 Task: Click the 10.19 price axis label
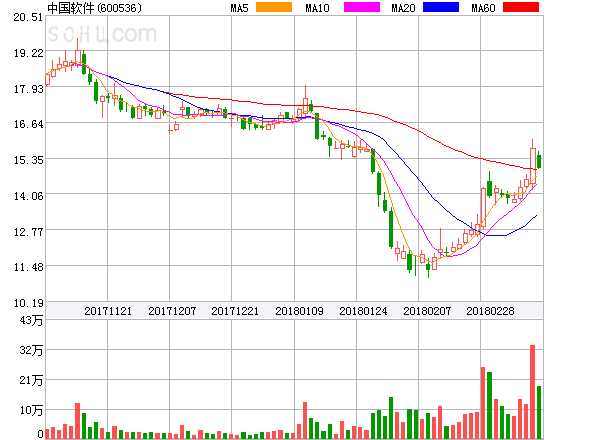point(28,303)
